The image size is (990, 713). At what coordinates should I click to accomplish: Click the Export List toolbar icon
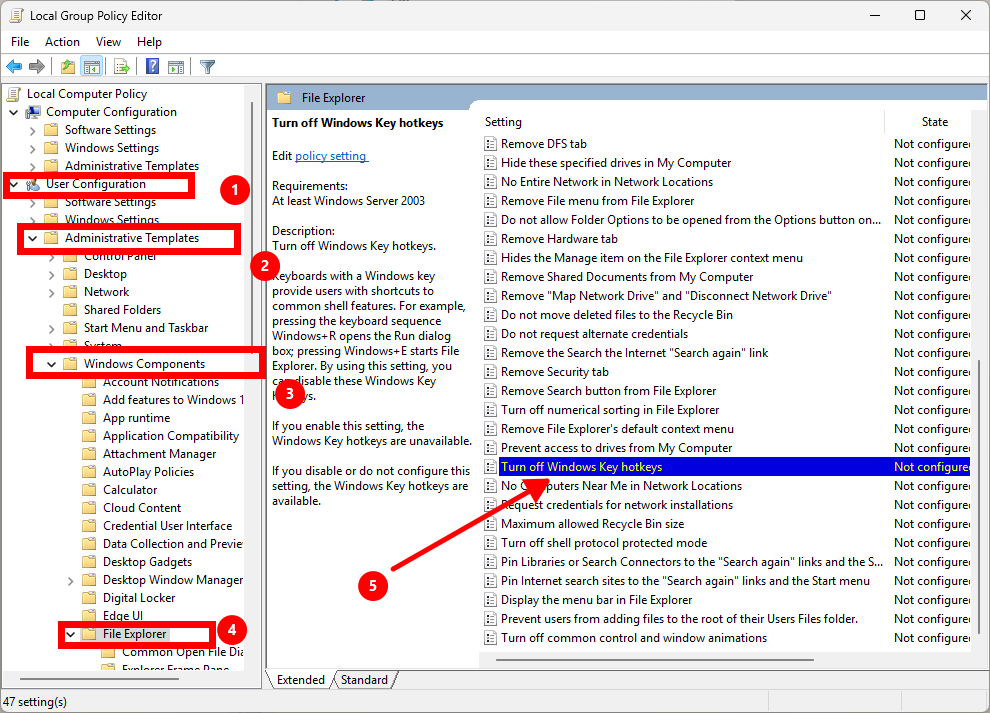[121, 67]
